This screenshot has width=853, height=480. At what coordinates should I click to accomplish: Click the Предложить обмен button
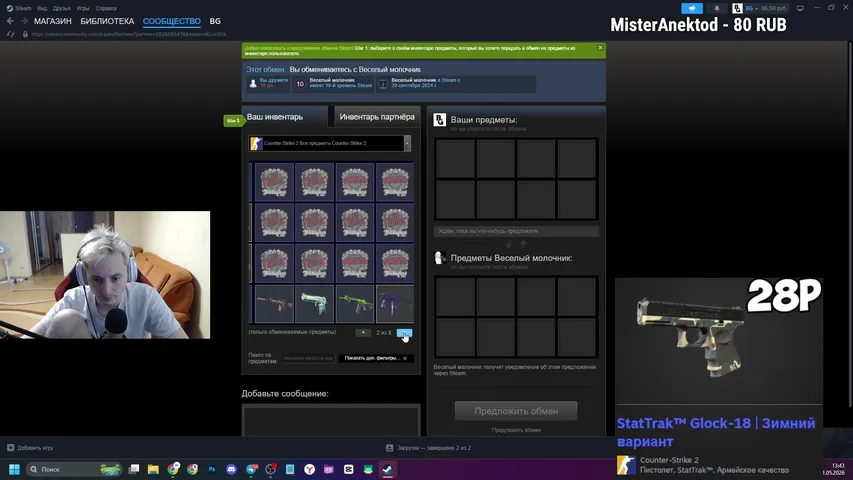pos(516,411)
